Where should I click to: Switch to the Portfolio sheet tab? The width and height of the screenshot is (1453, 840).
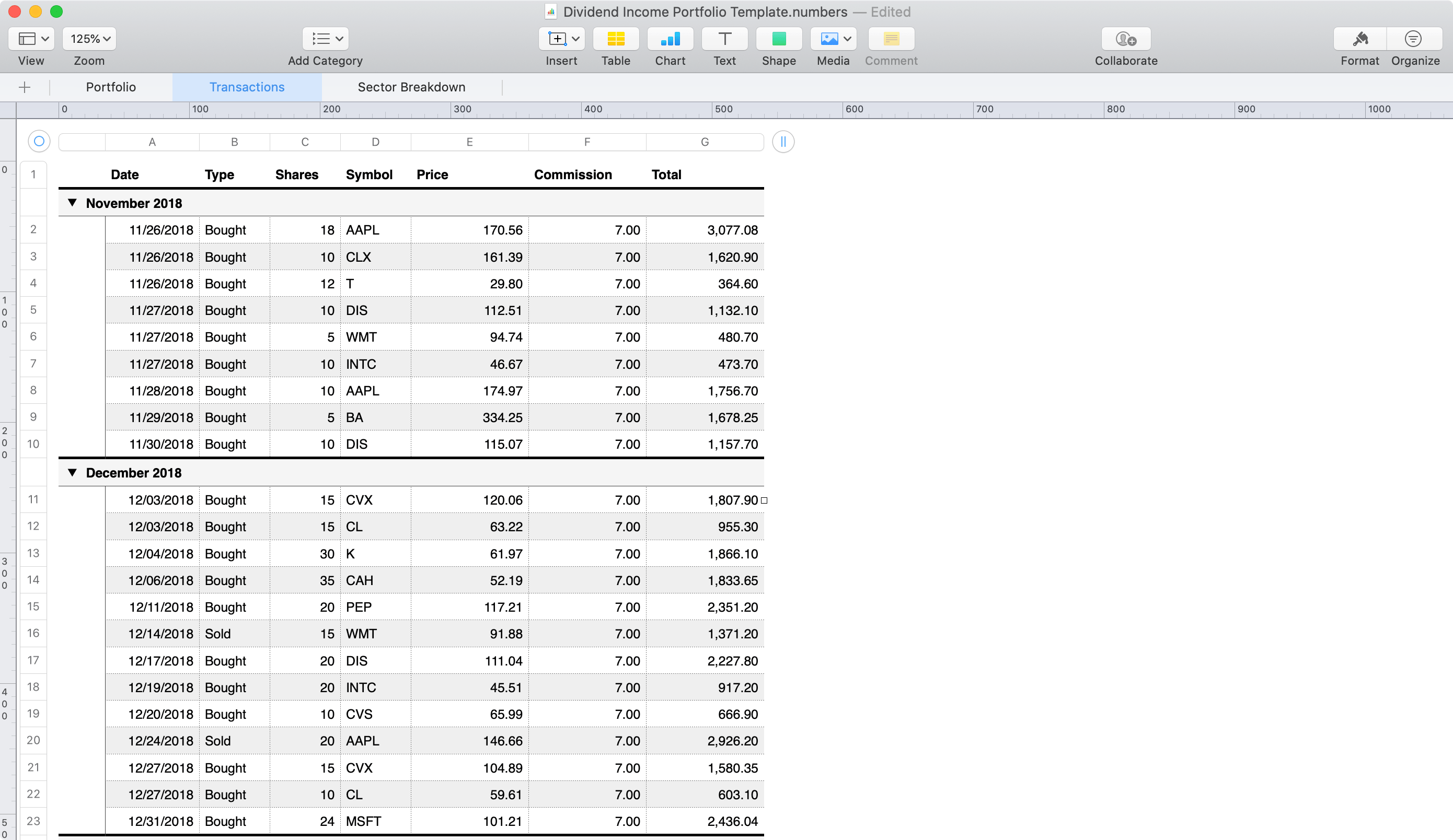click(x=111, y=87)
